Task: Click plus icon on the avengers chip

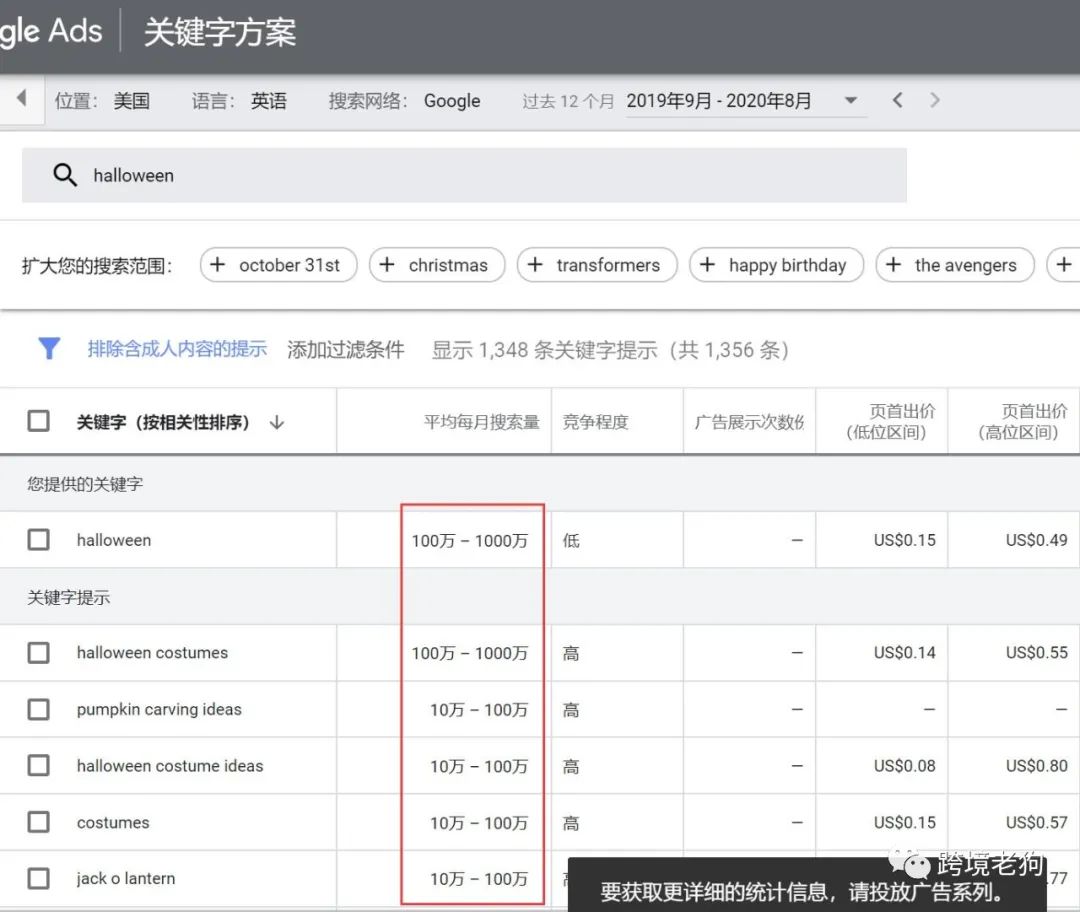Action: point(893,265)
